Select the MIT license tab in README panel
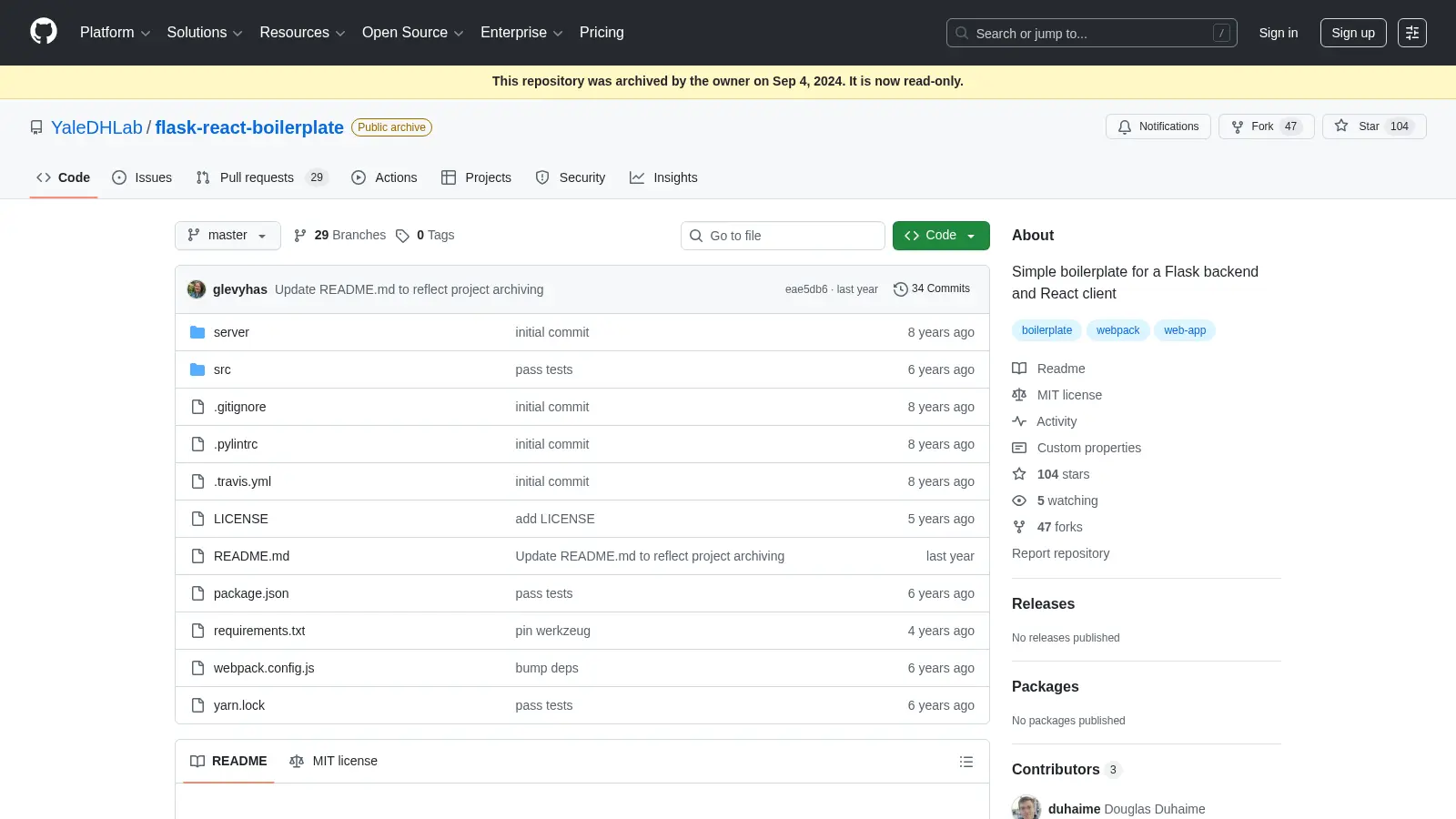This screenshot has height=819, width=1456. (x=333, y=762)
